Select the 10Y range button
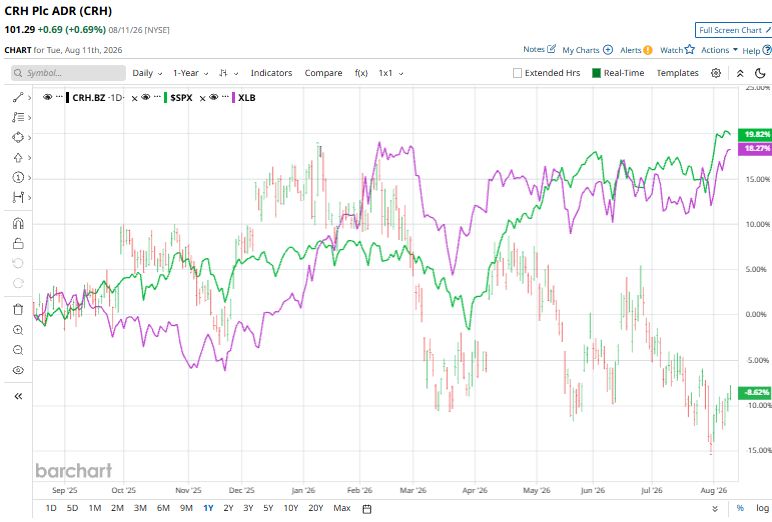Image resolution: width=772 pixels, height=522 pixels. pyautogui.click(x=290, y=508)
